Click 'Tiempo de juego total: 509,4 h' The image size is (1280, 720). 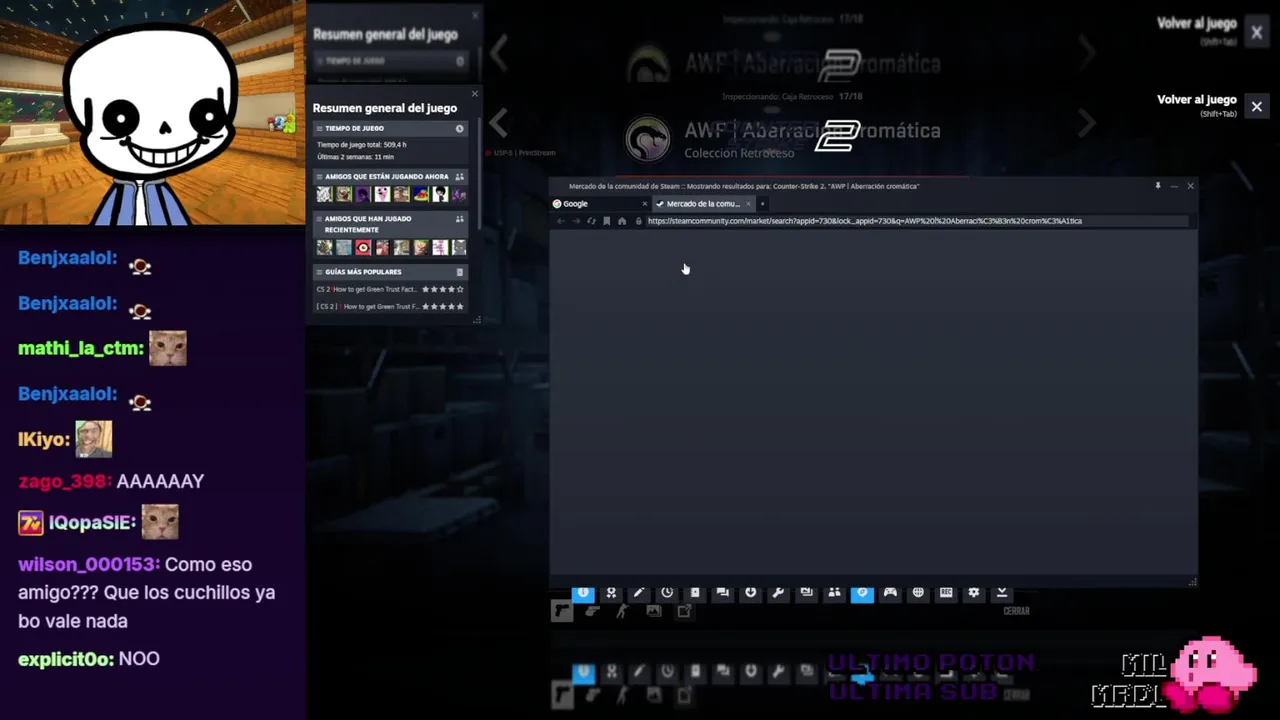362,145
